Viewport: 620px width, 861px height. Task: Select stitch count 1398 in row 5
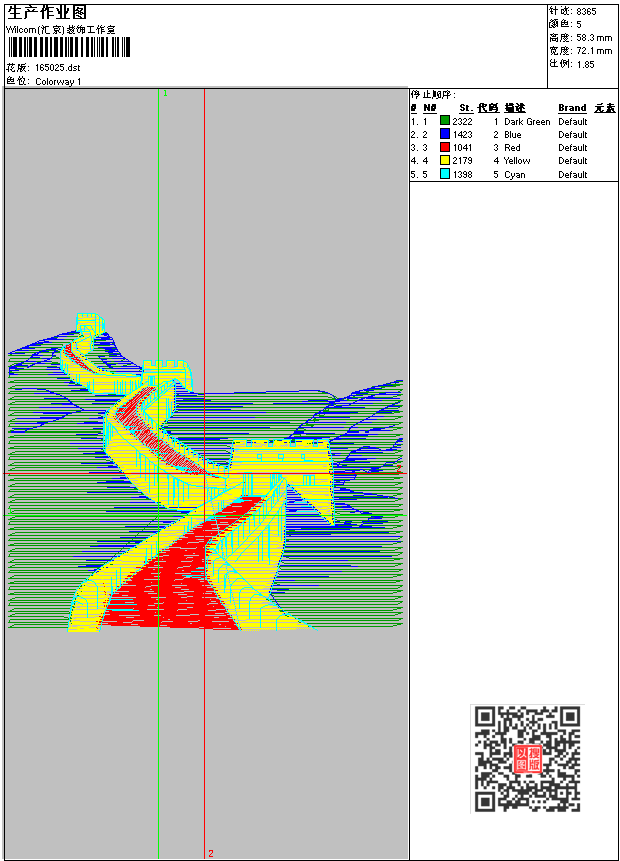tap(462, 175)
